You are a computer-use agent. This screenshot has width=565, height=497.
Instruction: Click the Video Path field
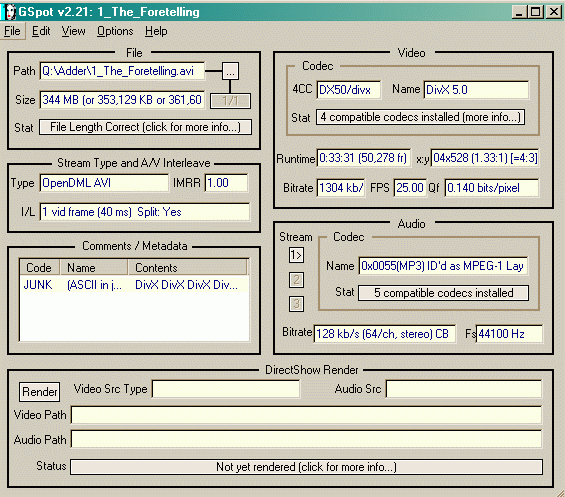click(306, 415)
